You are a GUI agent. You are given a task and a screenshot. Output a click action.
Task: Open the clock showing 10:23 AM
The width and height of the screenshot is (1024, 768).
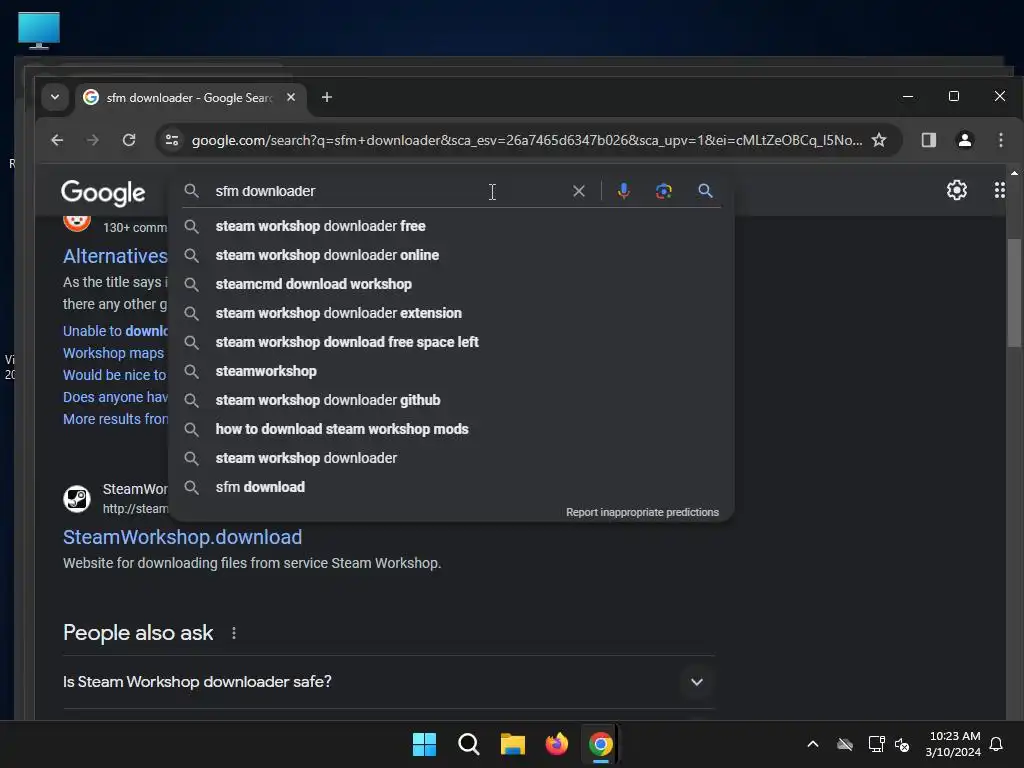point(953,744)
